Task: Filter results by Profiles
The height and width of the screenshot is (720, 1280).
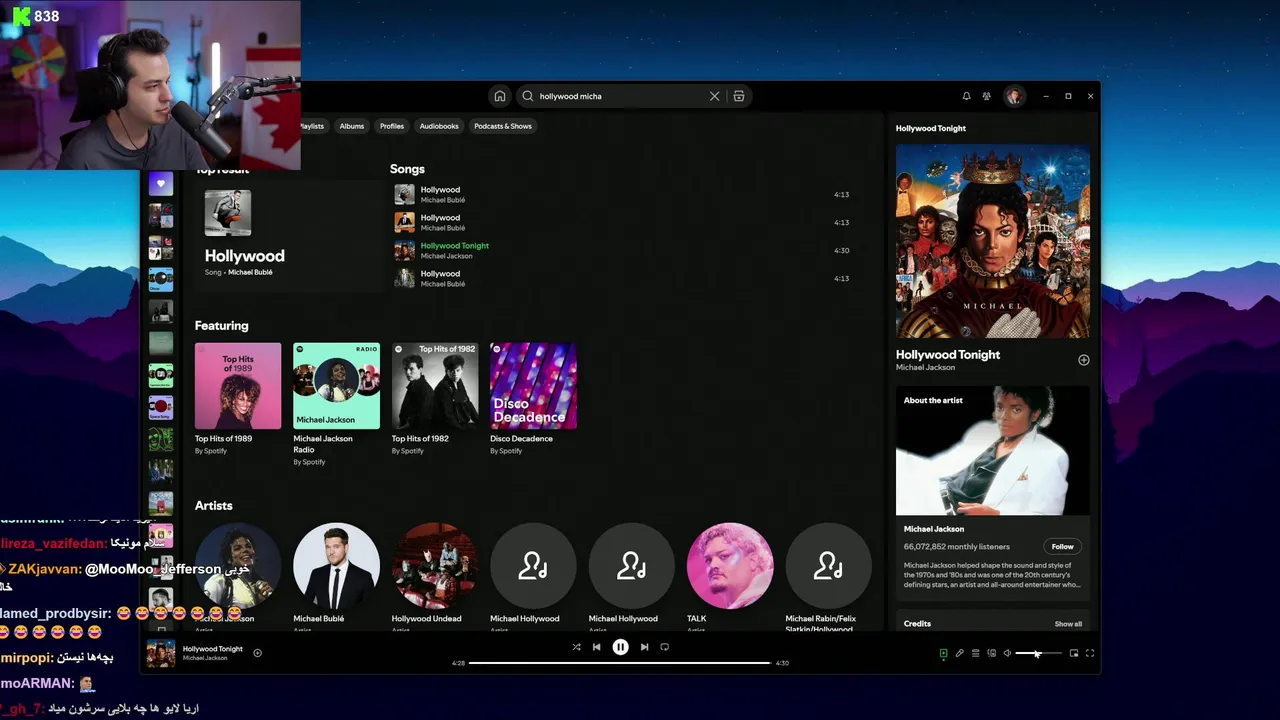Action: point(392,126)
